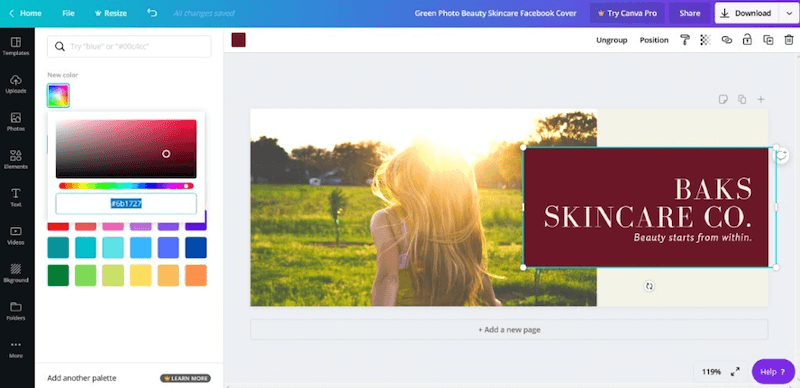Open the Elements sidebar panel

point(16,160)
